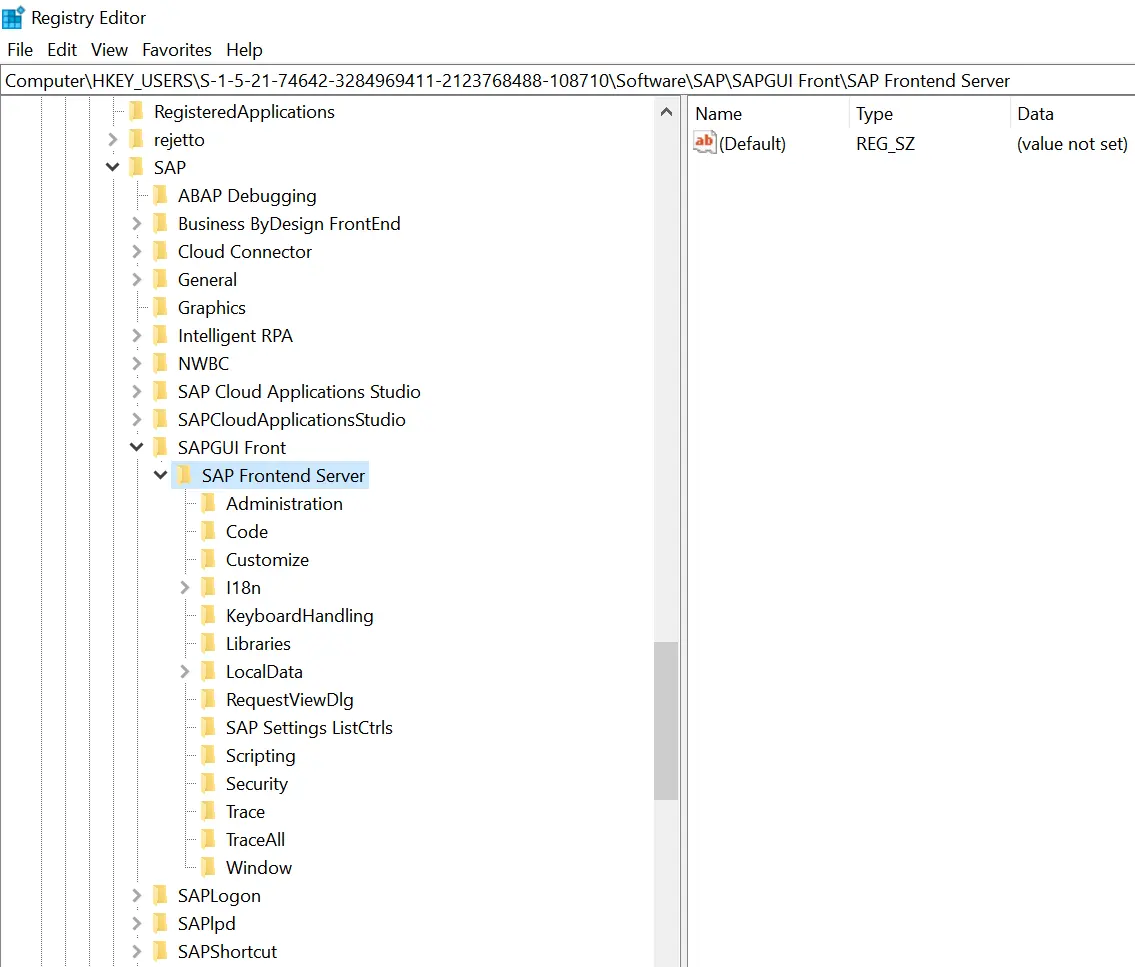Collapse the SAP key

[x=112, y=167]
